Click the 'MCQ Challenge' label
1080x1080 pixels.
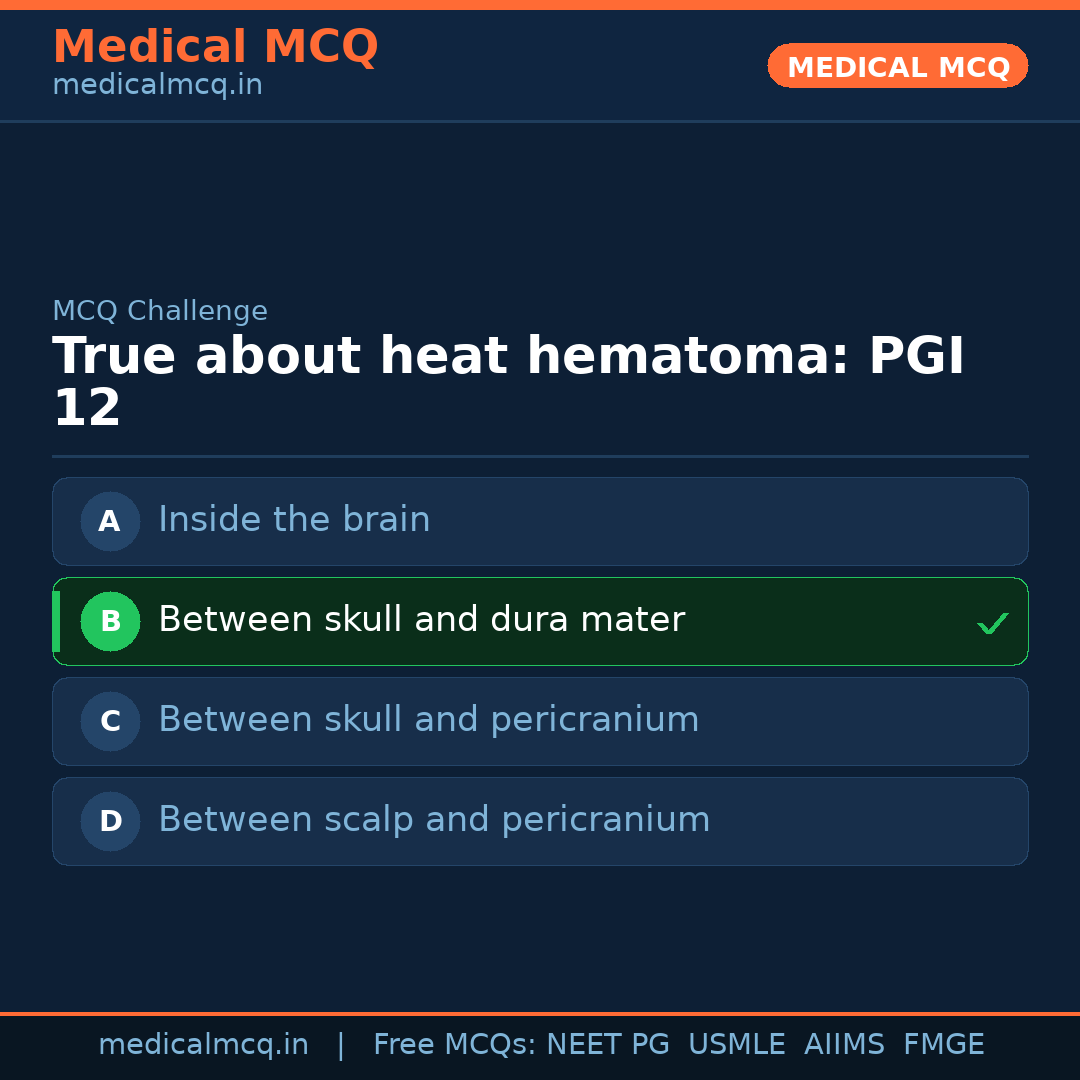160,312
